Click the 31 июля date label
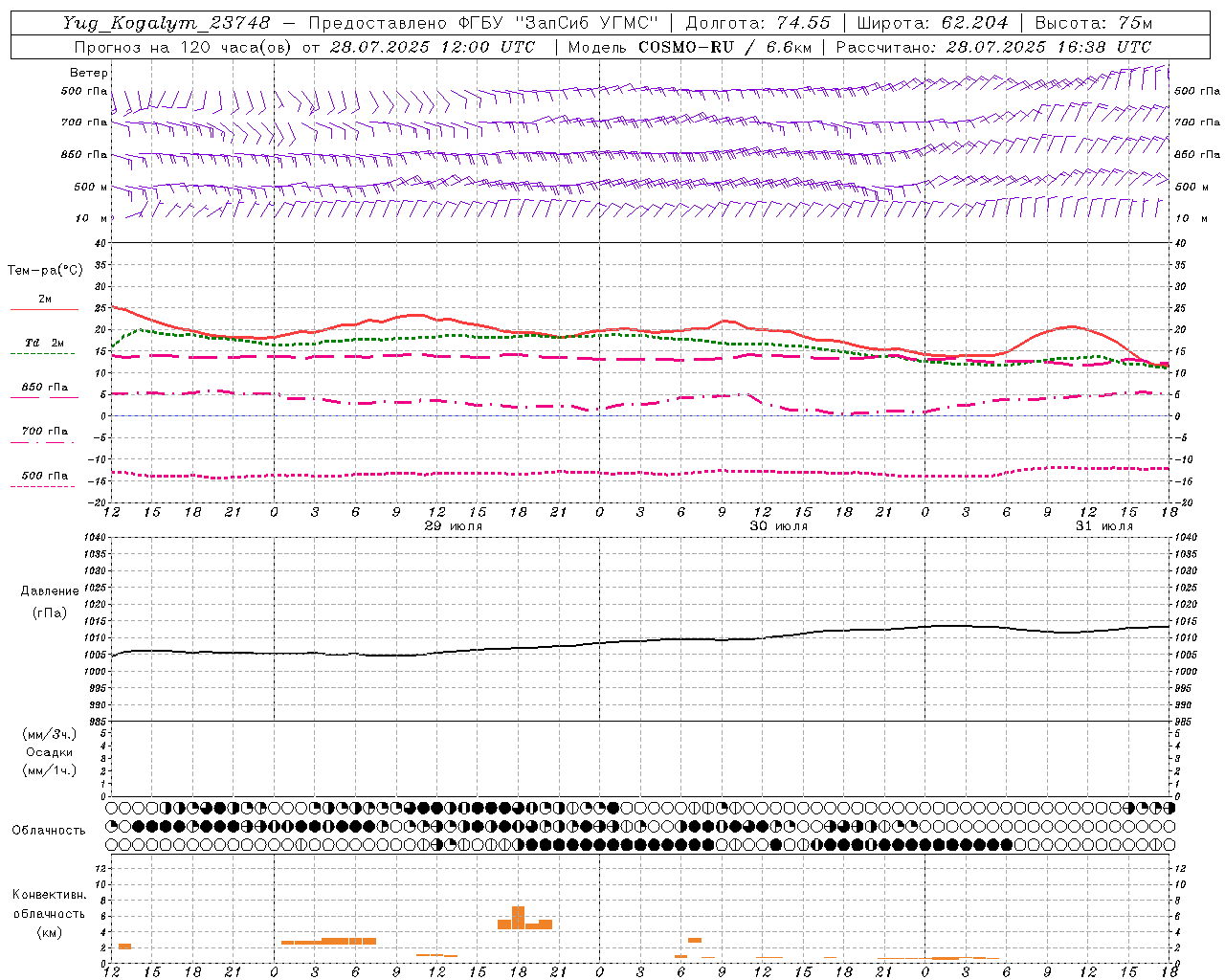1225x980 pixels. (1104, 526)
